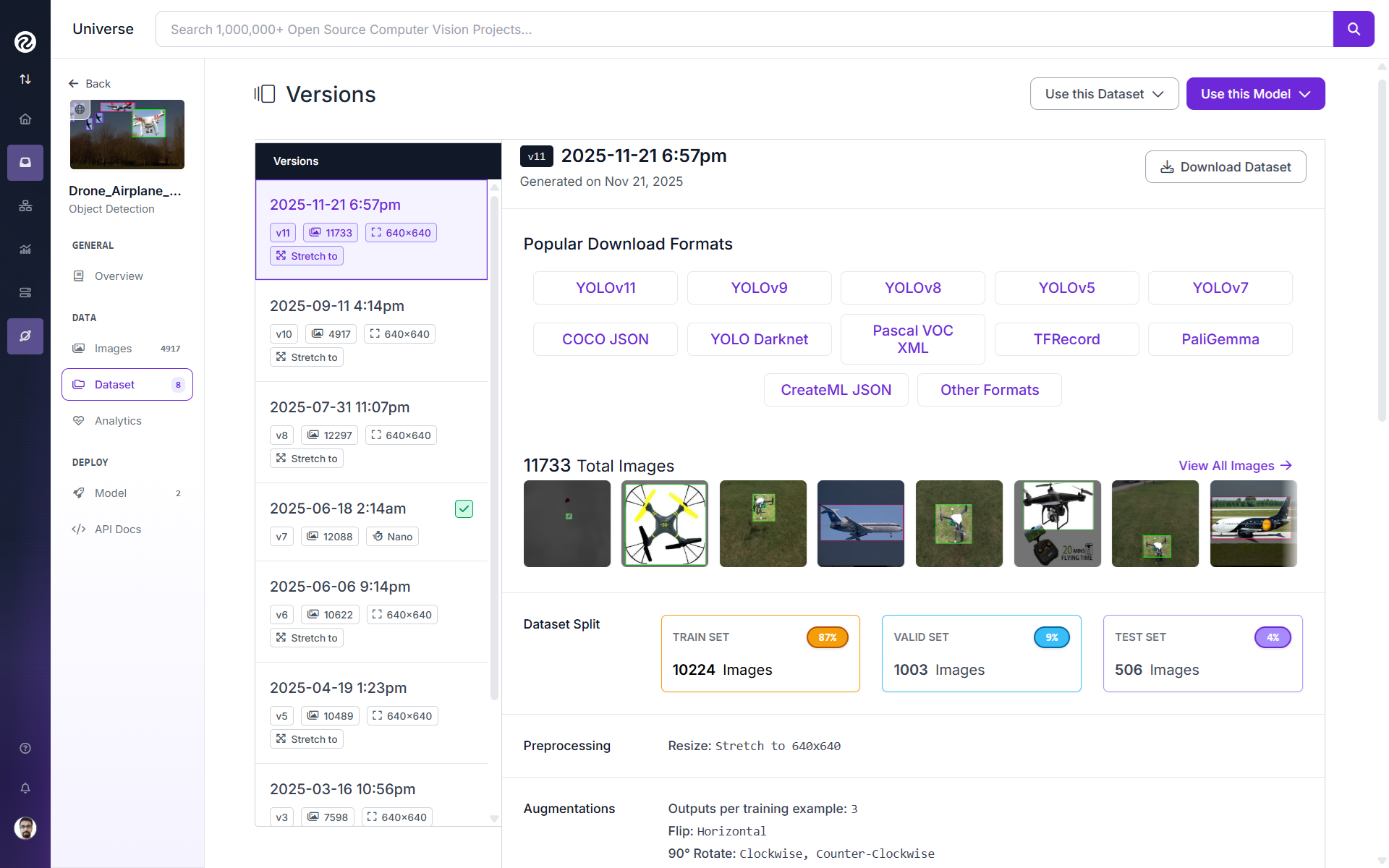Viewport: 1389px width, 868px height.
Task: Click the versions list scrollbar
Action: pyautogui.click(x=495, y=448)
